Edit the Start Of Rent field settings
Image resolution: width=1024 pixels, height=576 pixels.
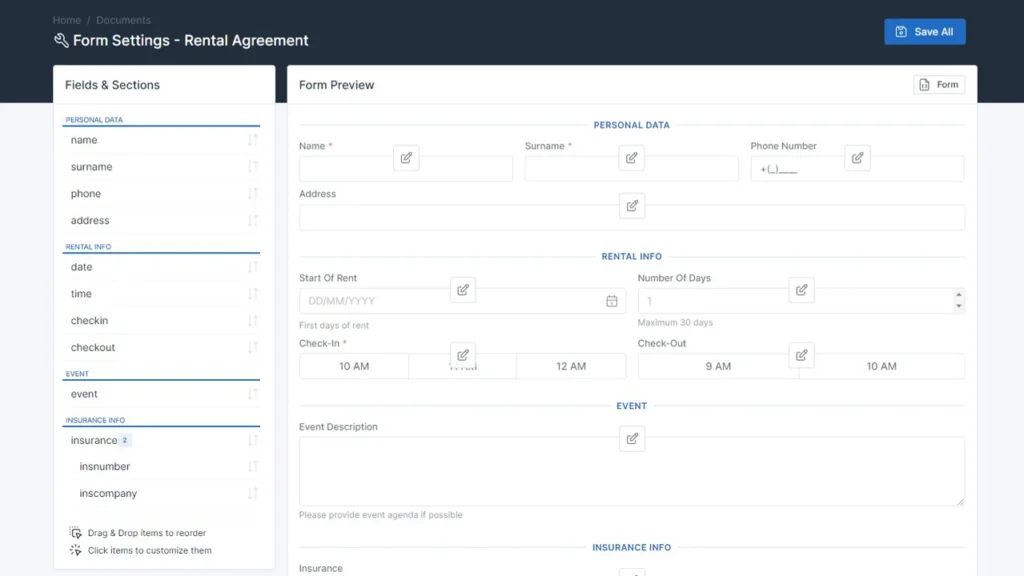[463, 290]
